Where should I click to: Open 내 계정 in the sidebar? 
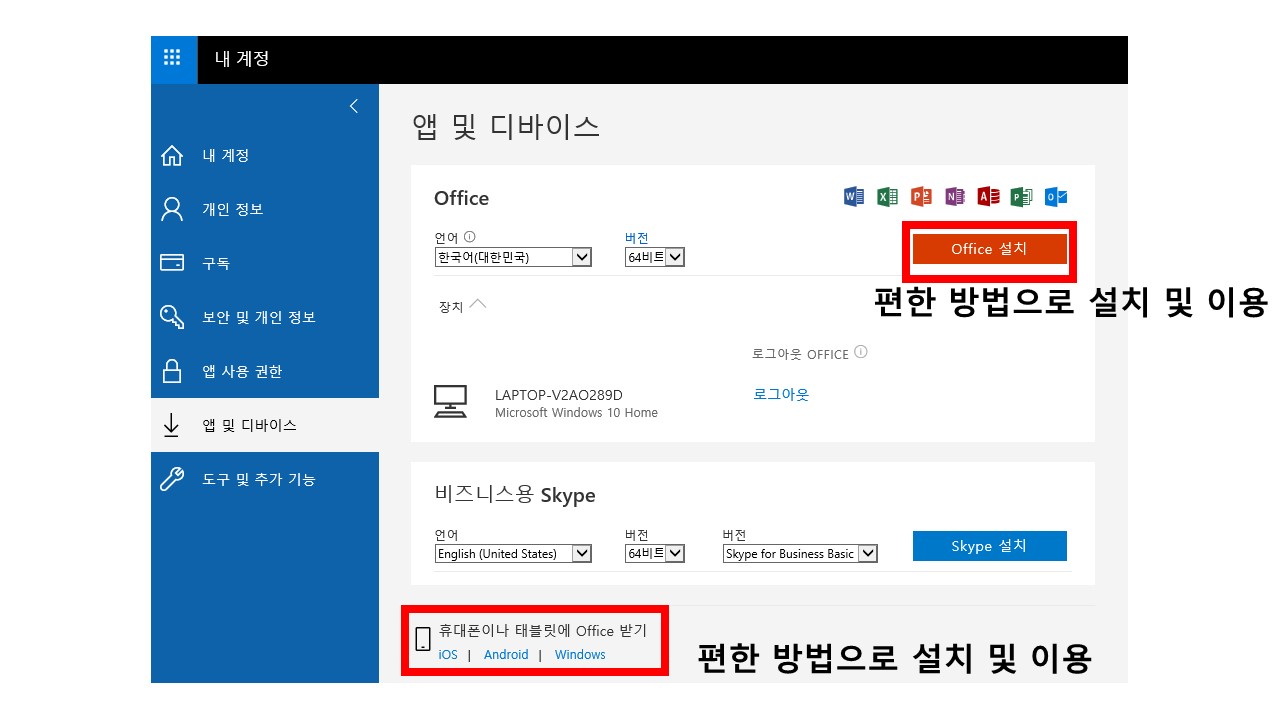(x=226, y=156)
